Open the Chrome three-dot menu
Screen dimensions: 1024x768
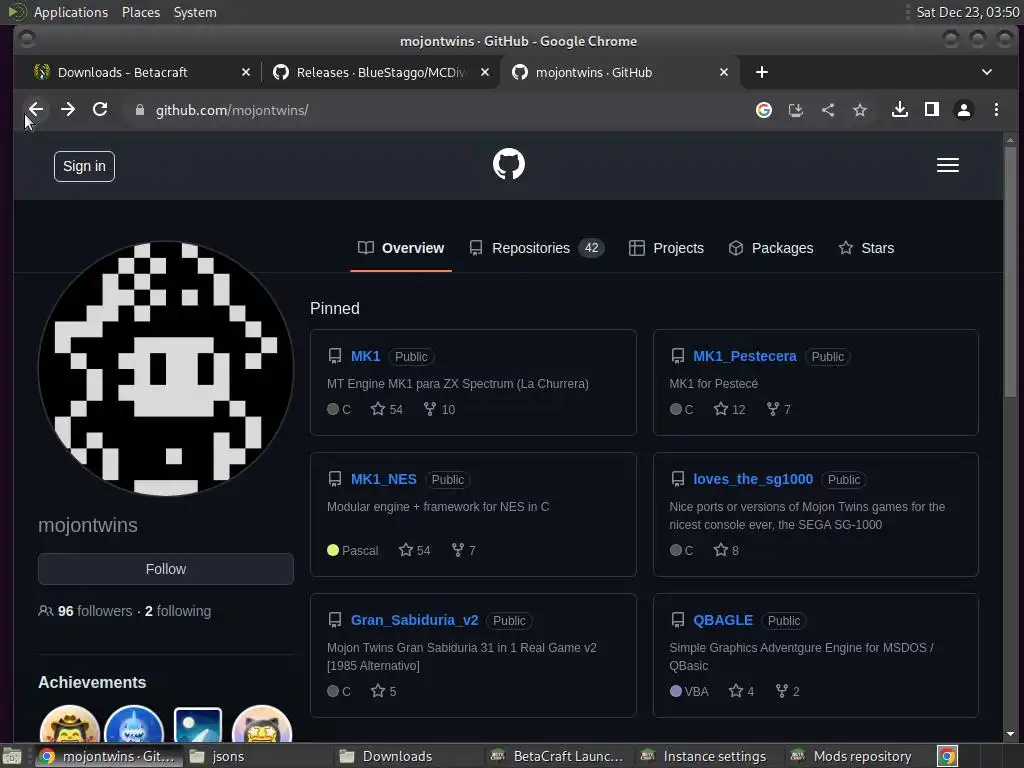point(996,110)
